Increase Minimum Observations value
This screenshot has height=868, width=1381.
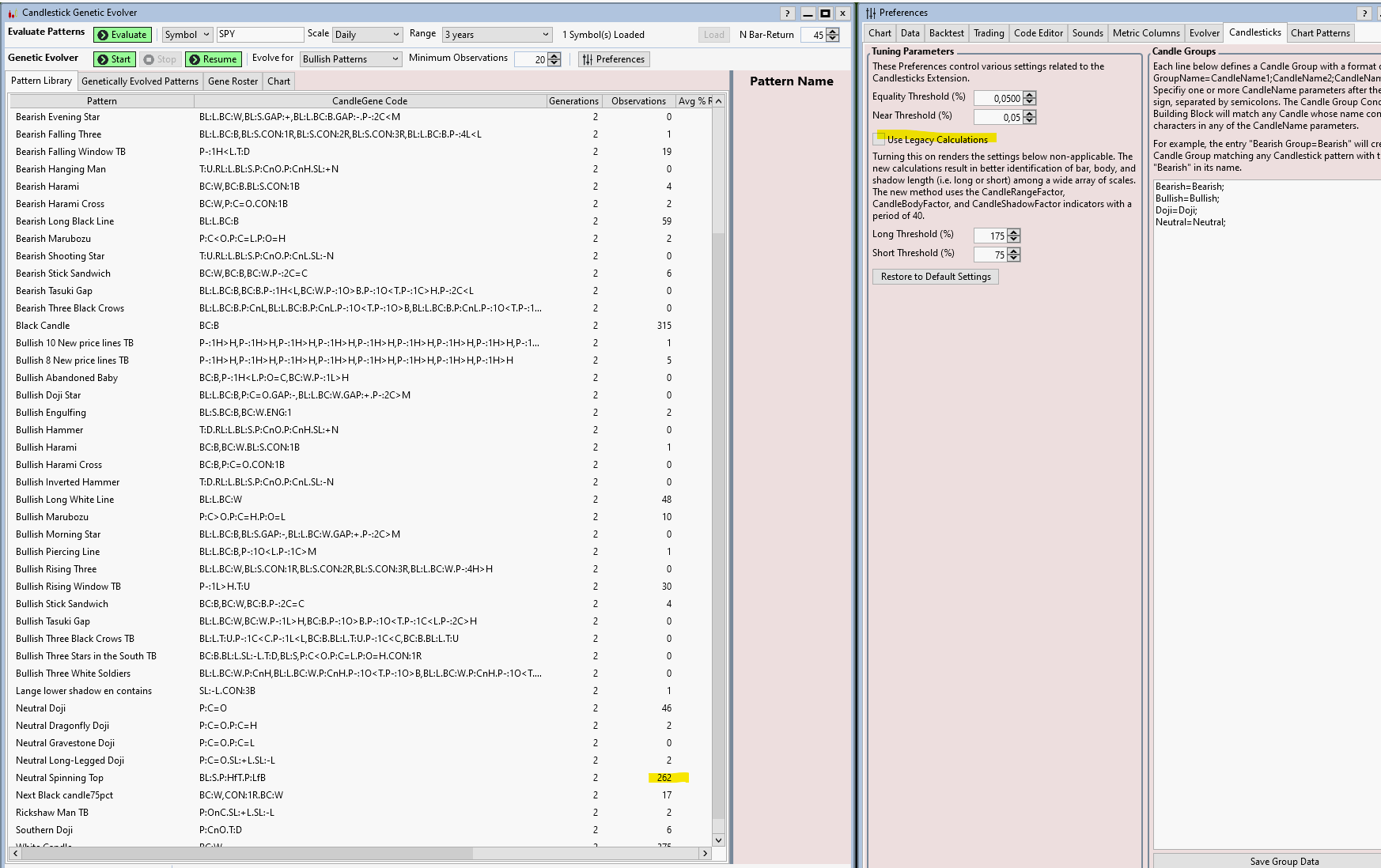554,56
